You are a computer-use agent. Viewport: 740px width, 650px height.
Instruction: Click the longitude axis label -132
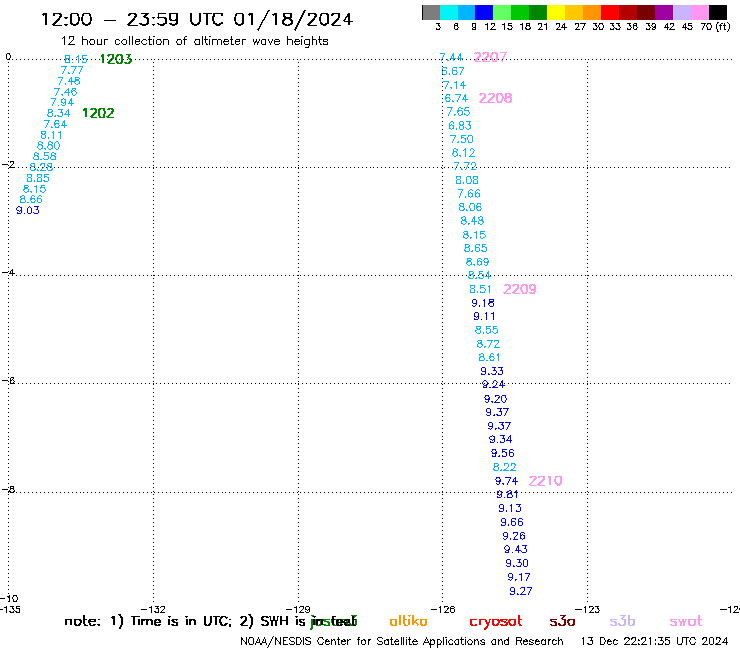pos(153,609)
